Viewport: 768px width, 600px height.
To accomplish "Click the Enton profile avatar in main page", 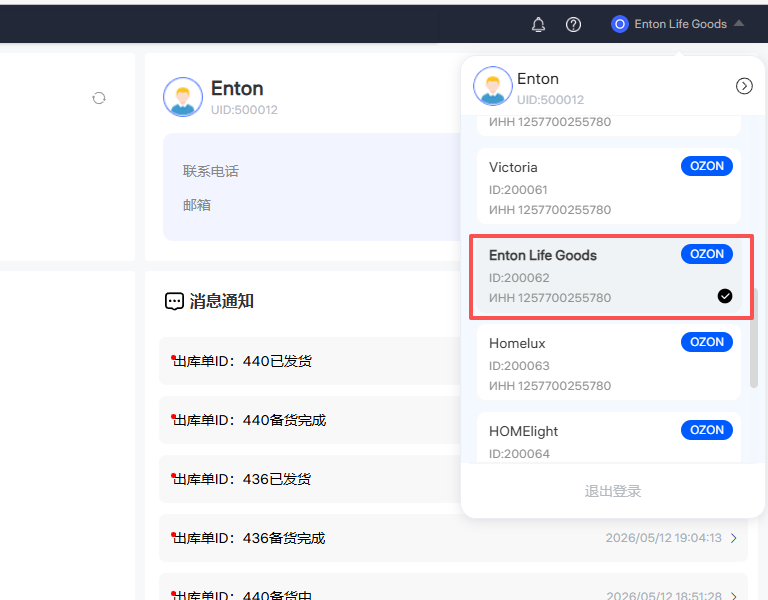I will tap(183, 96).
